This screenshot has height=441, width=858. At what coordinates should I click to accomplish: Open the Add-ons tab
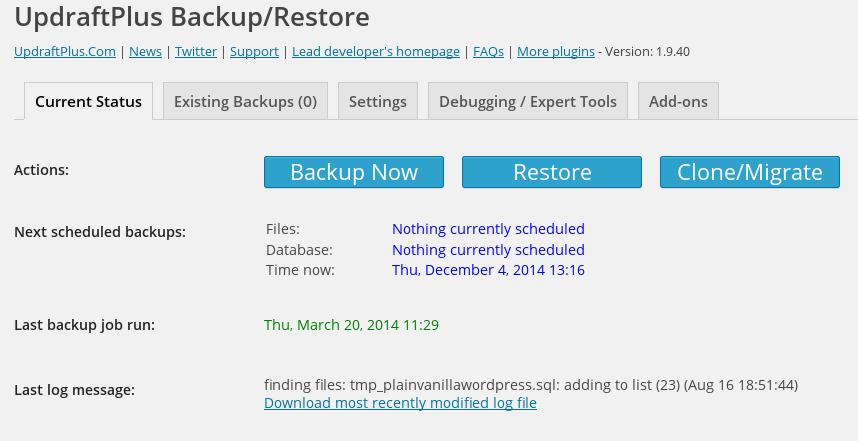pos(678,101)
